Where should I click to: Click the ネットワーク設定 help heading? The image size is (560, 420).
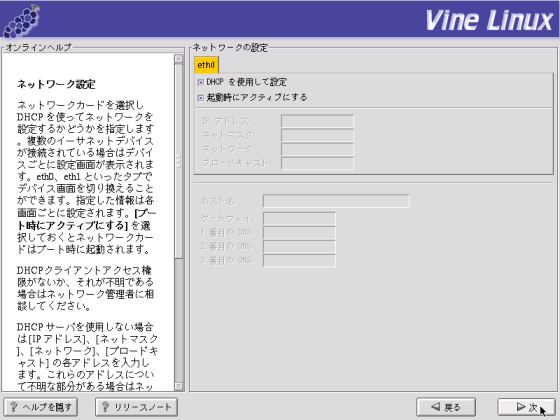(x=56, y=84)
